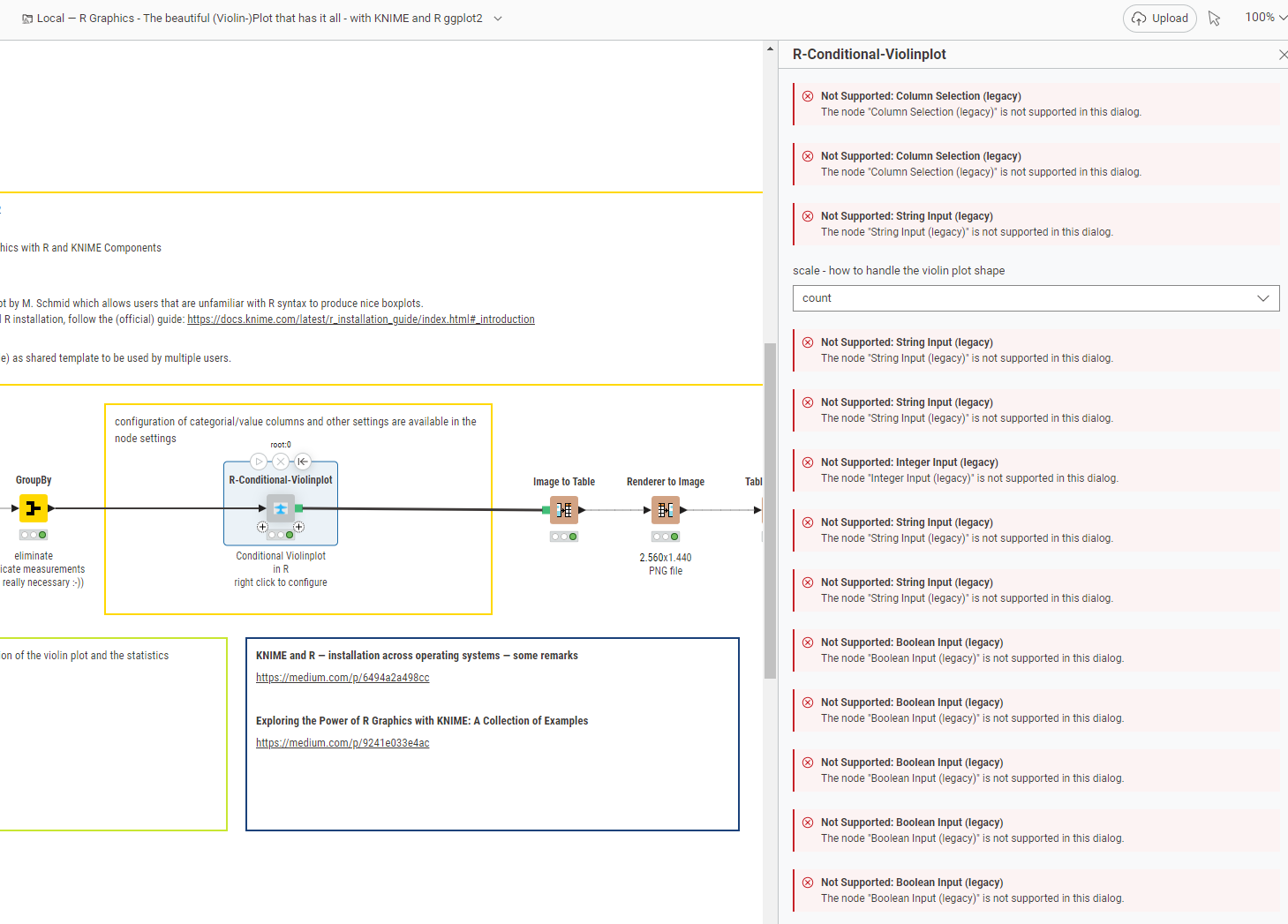Select the R-Conditional-Violinplot component icon
1288x924 pixels.
coord(281,508)
